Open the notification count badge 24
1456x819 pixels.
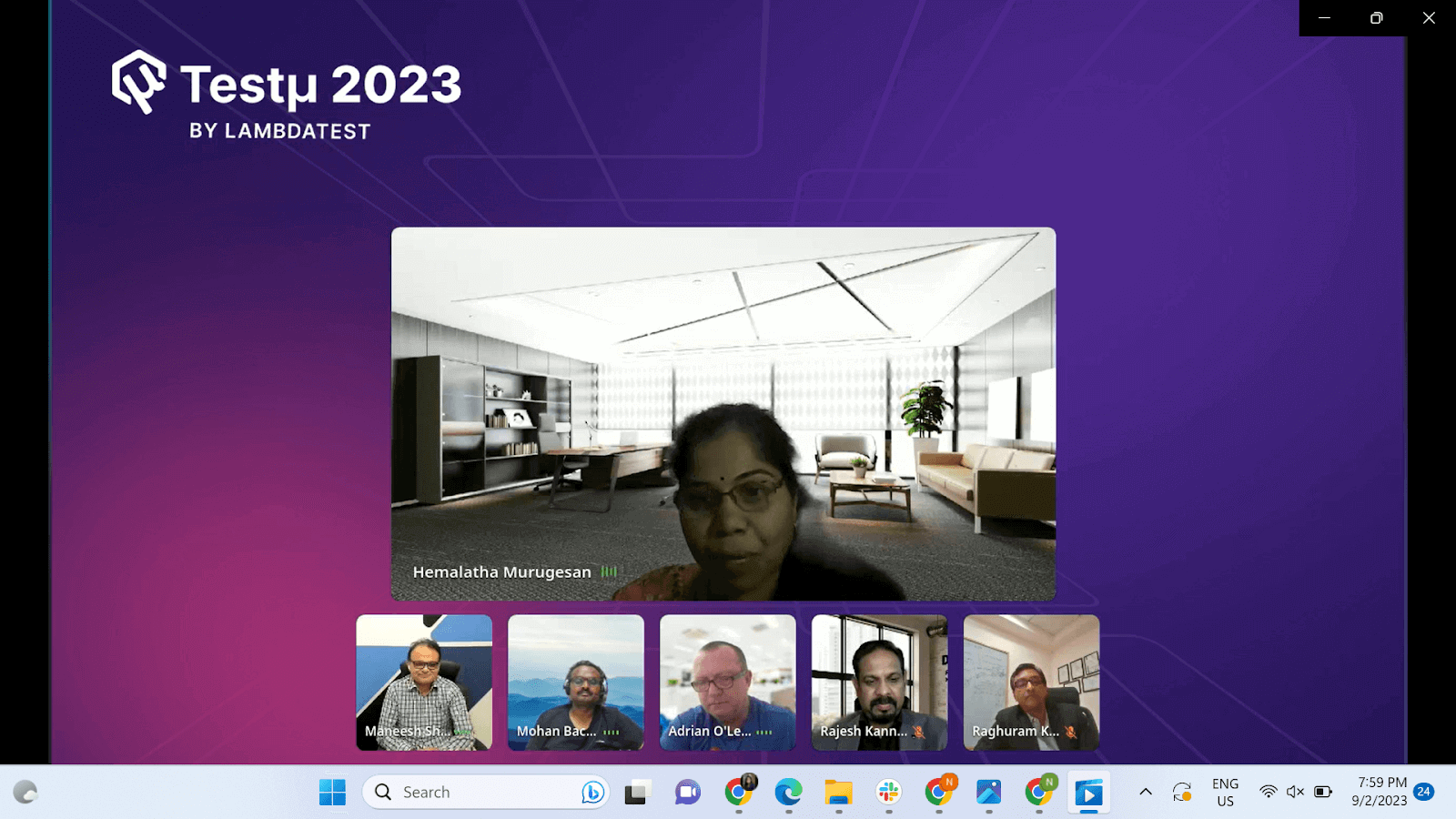[1424, 792]
